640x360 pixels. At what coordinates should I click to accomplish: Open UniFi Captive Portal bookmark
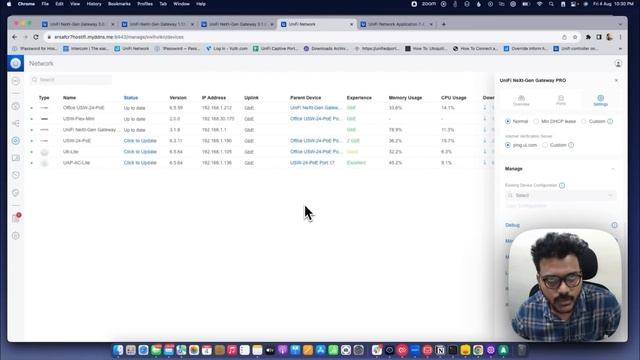276,49
